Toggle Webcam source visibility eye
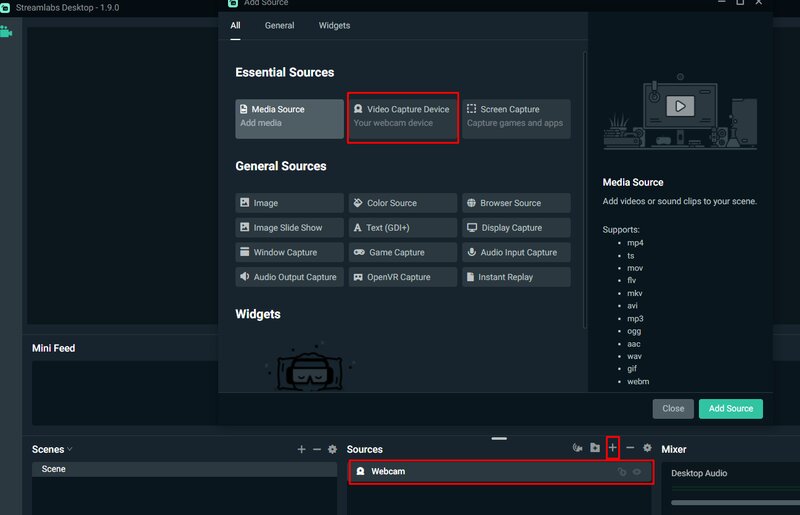 coord(637,472)
